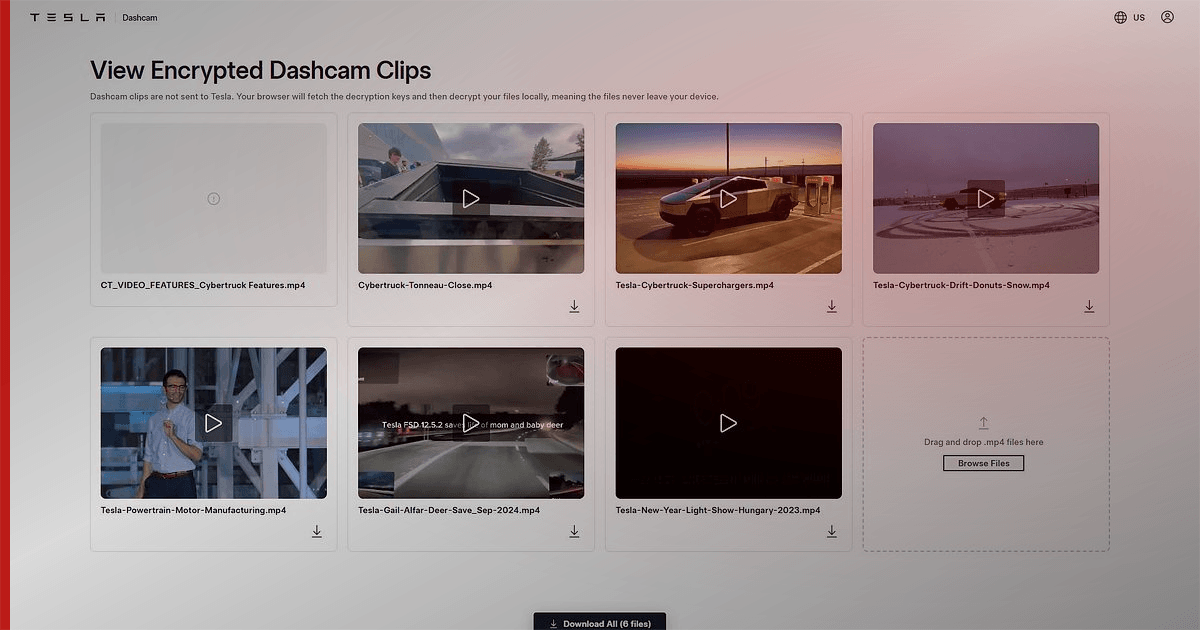
Task: Open the Dashcam header link
Action: (x=140, y=18)
